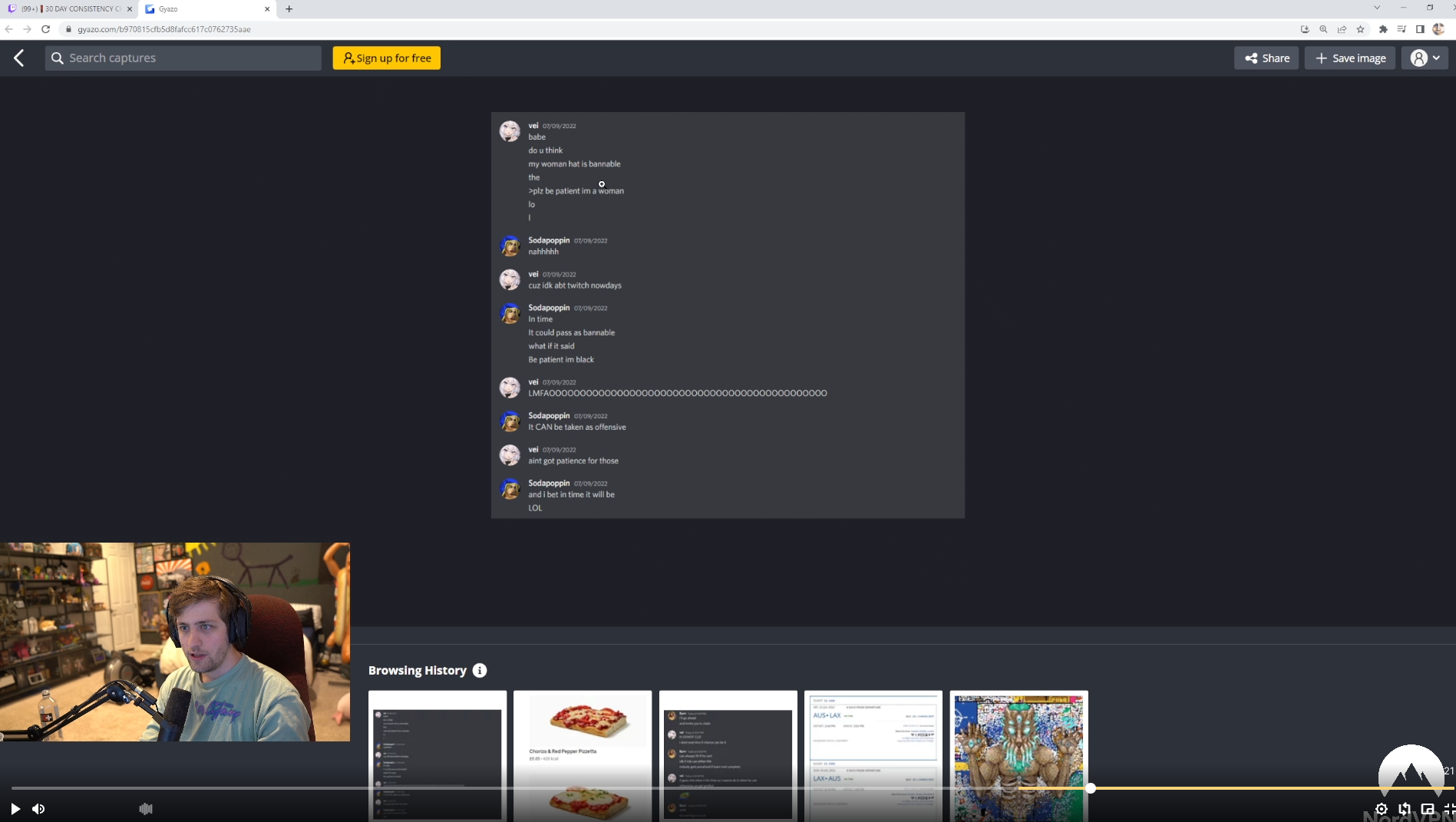This screenshot has width=1456, height=822.
Task: Focus the Search captures field
Action: pos(183,58)
